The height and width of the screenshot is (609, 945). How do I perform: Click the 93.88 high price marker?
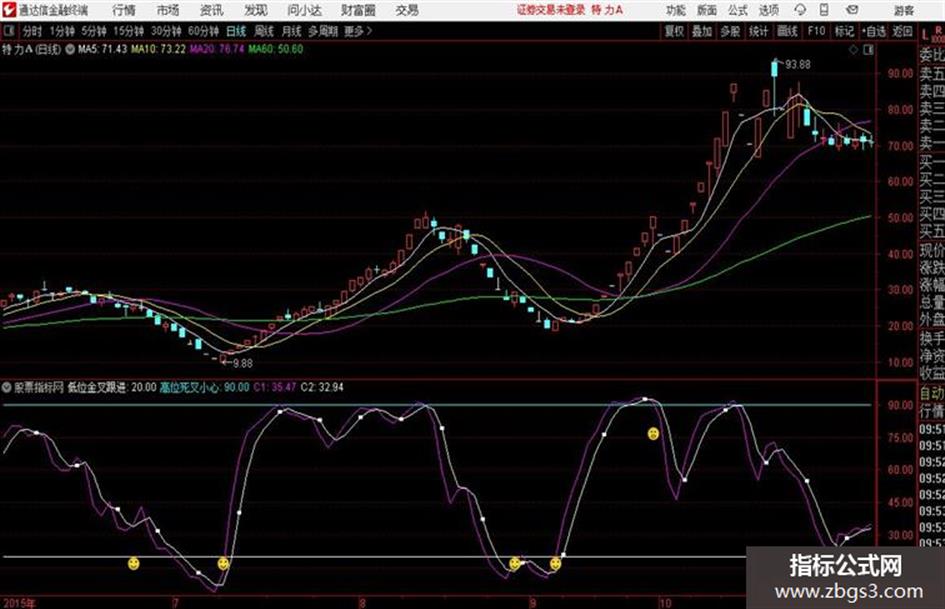point(798,65)
